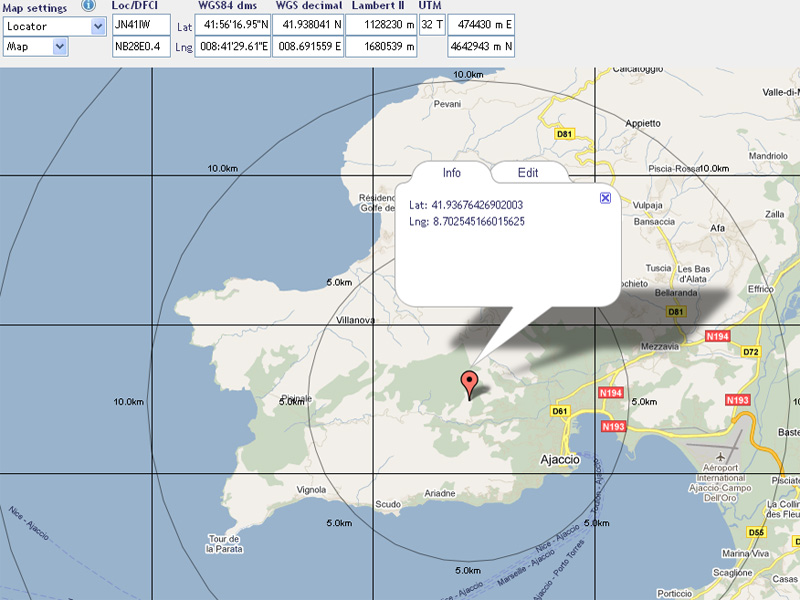Viewport: 800px width, 600px height.
Task: Click the UTM easting field 474430 m E
Action: (481, 24)
